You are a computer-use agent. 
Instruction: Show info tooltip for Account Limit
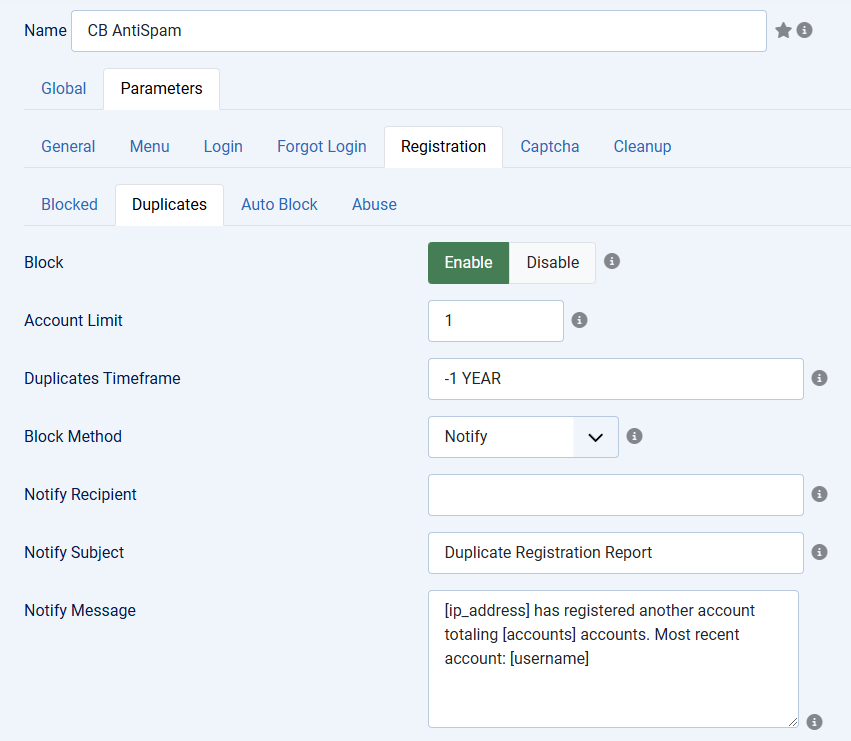pyautogui.click(x=579, y=320)
